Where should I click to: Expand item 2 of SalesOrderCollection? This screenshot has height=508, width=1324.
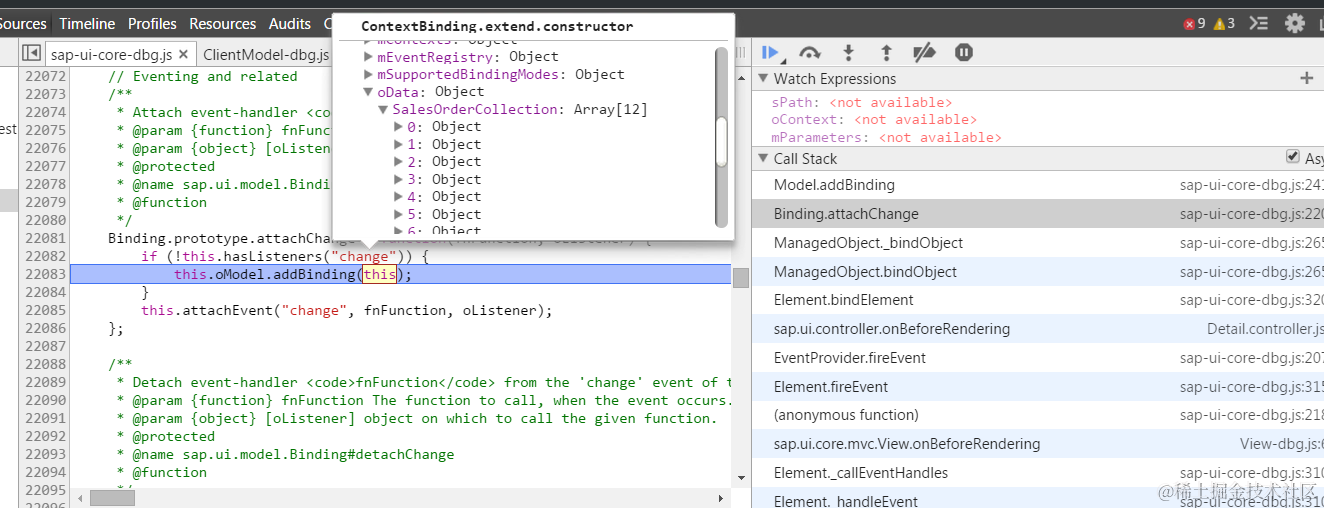399,162
